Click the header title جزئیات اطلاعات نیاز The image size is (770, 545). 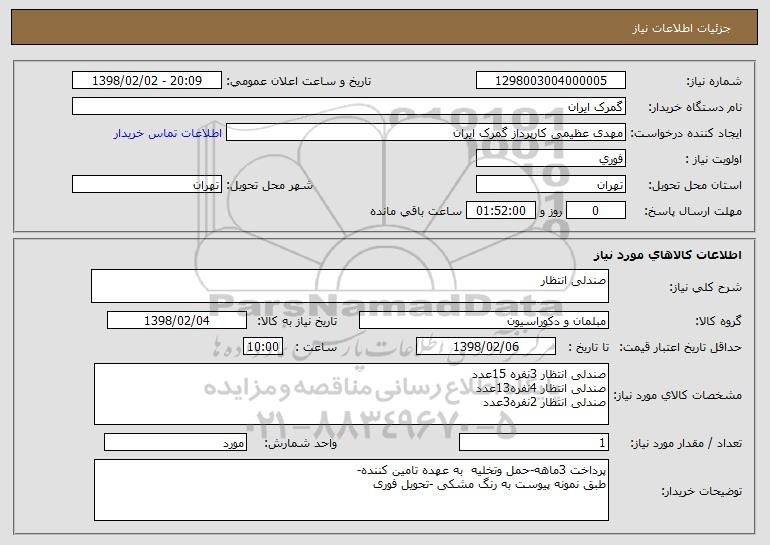681,28
